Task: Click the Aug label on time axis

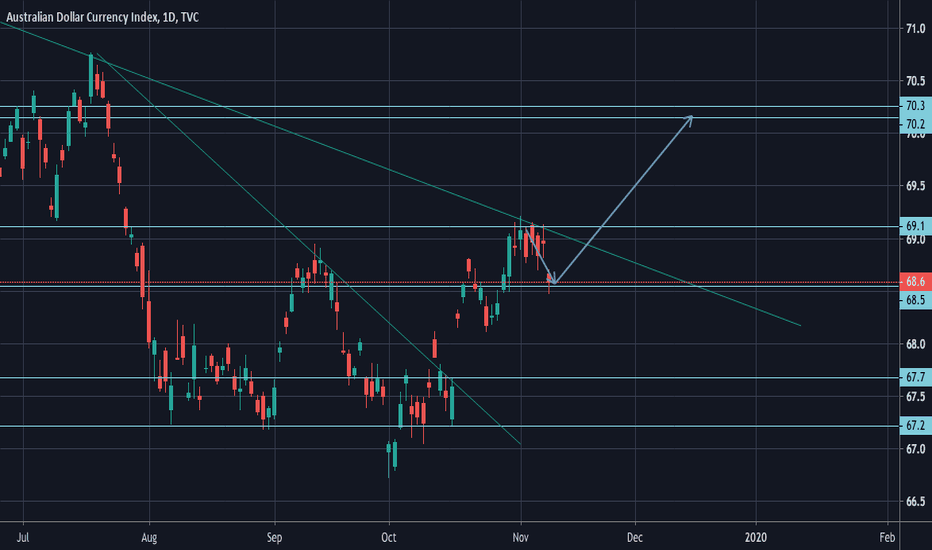Action: (x=149, y=538)
